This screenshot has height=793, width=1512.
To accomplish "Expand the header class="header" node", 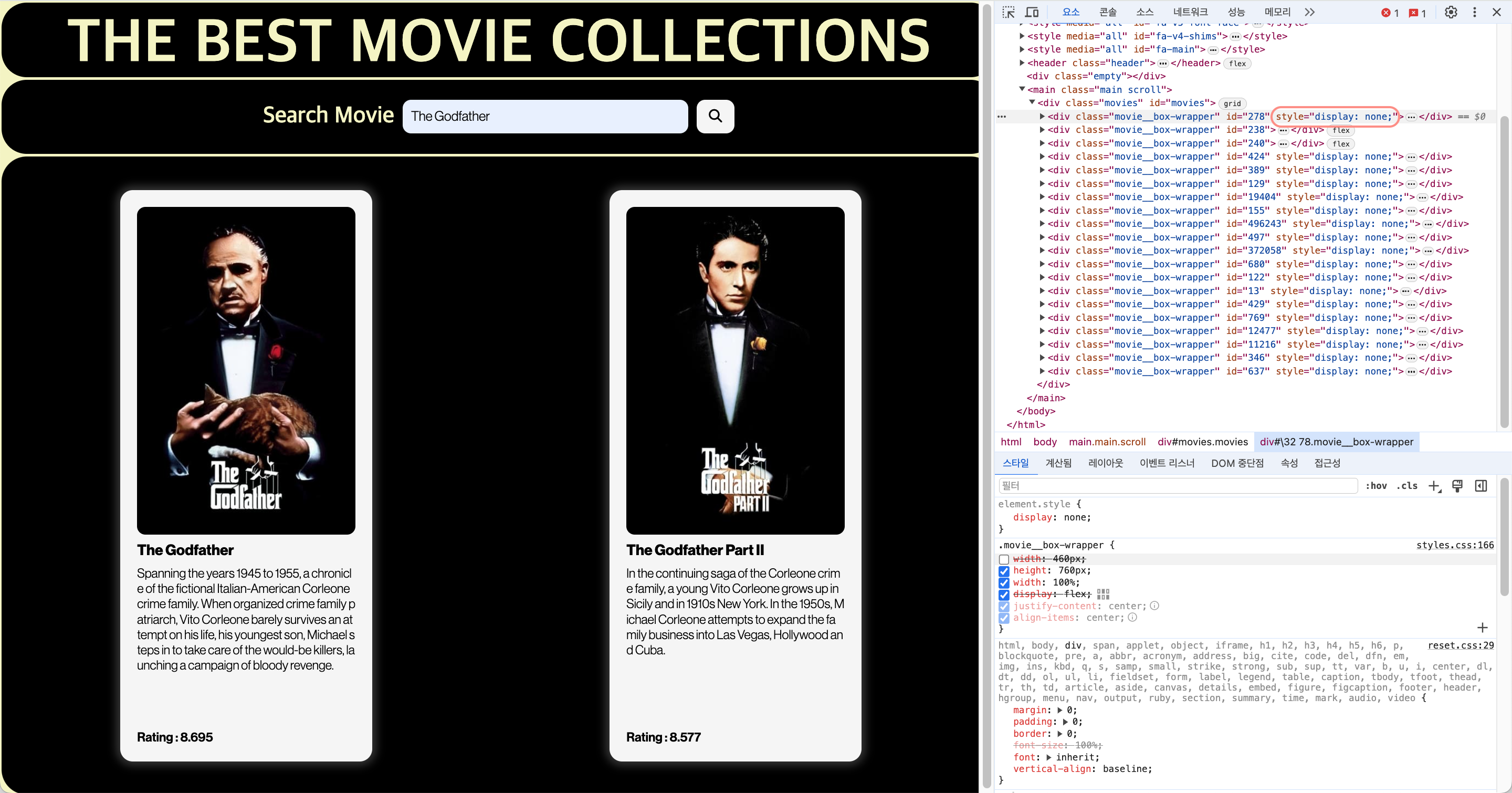I will point(1022,63).
